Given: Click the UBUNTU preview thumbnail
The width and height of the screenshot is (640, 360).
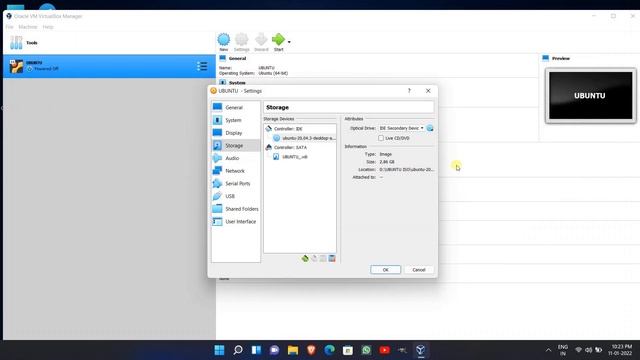Looking at the screenshot, I should [590, 96].
